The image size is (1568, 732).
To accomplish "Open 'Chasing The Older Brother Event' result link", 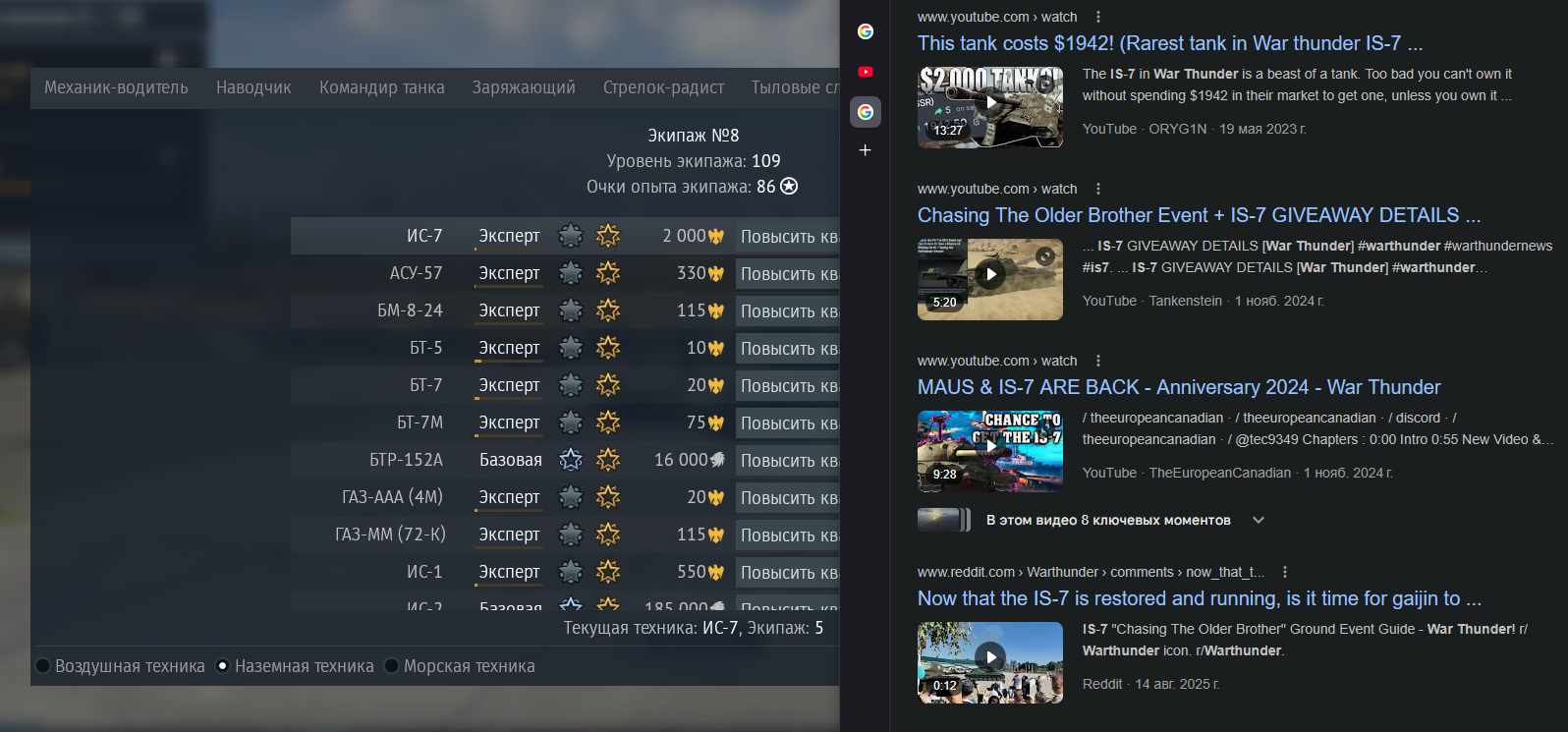I will pos(1199,215).
